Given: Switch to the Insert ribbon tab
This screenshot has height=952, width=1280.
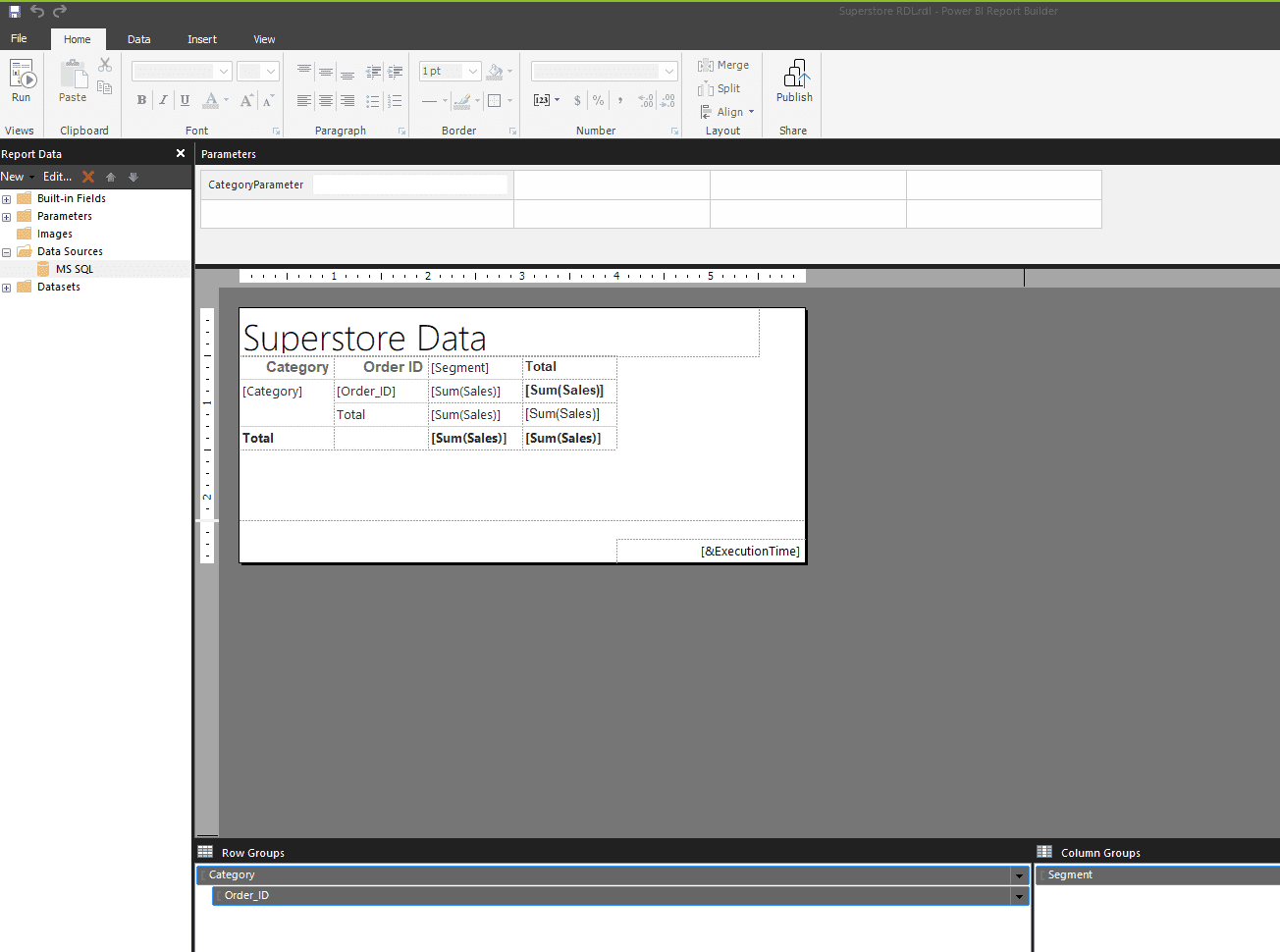Looking at the screenshot, I should point(202,39).
